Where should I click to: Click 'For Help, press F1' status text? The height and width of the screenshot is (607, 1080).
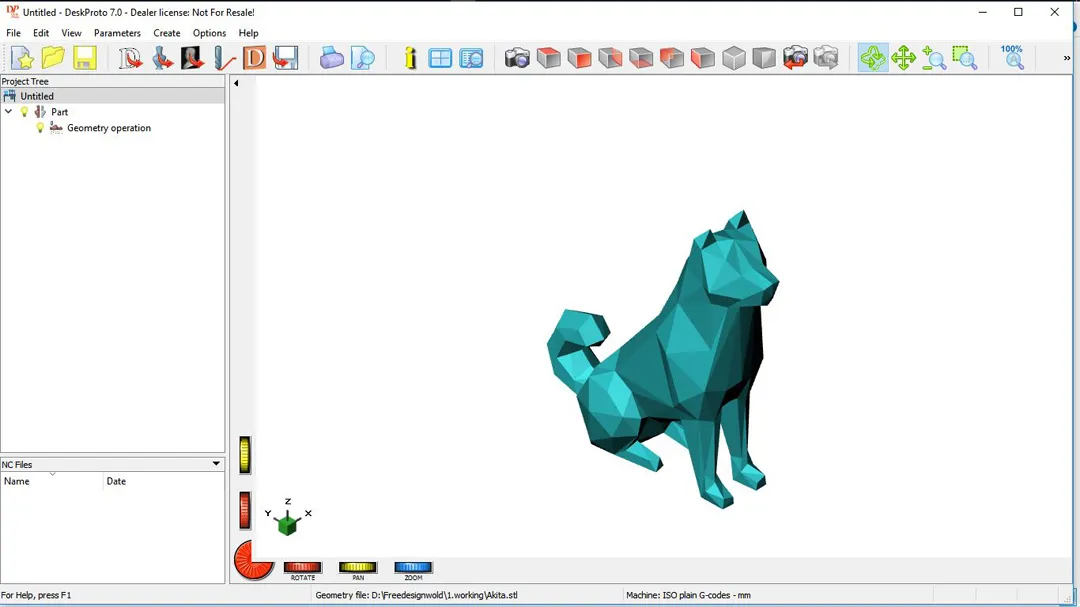click(x=36, y=595)
